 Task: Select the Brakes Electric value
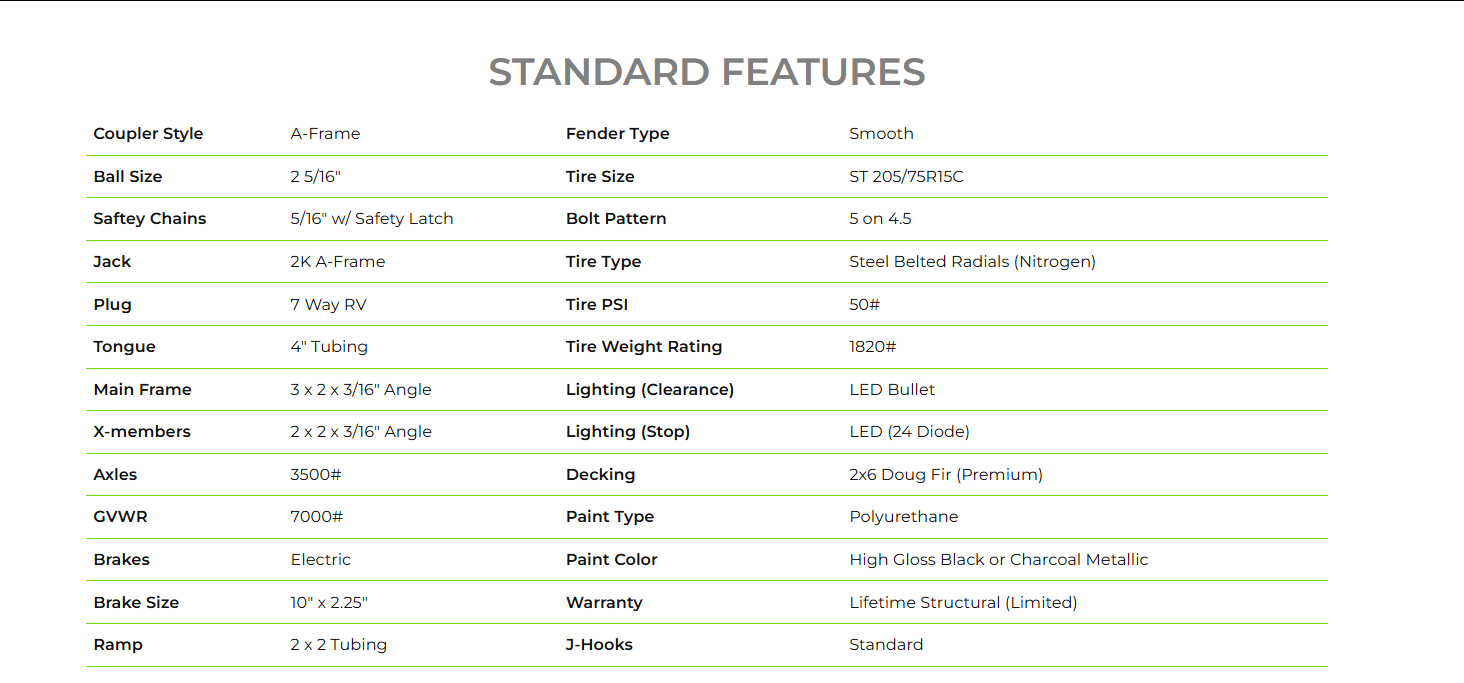[x=321, y=560]
